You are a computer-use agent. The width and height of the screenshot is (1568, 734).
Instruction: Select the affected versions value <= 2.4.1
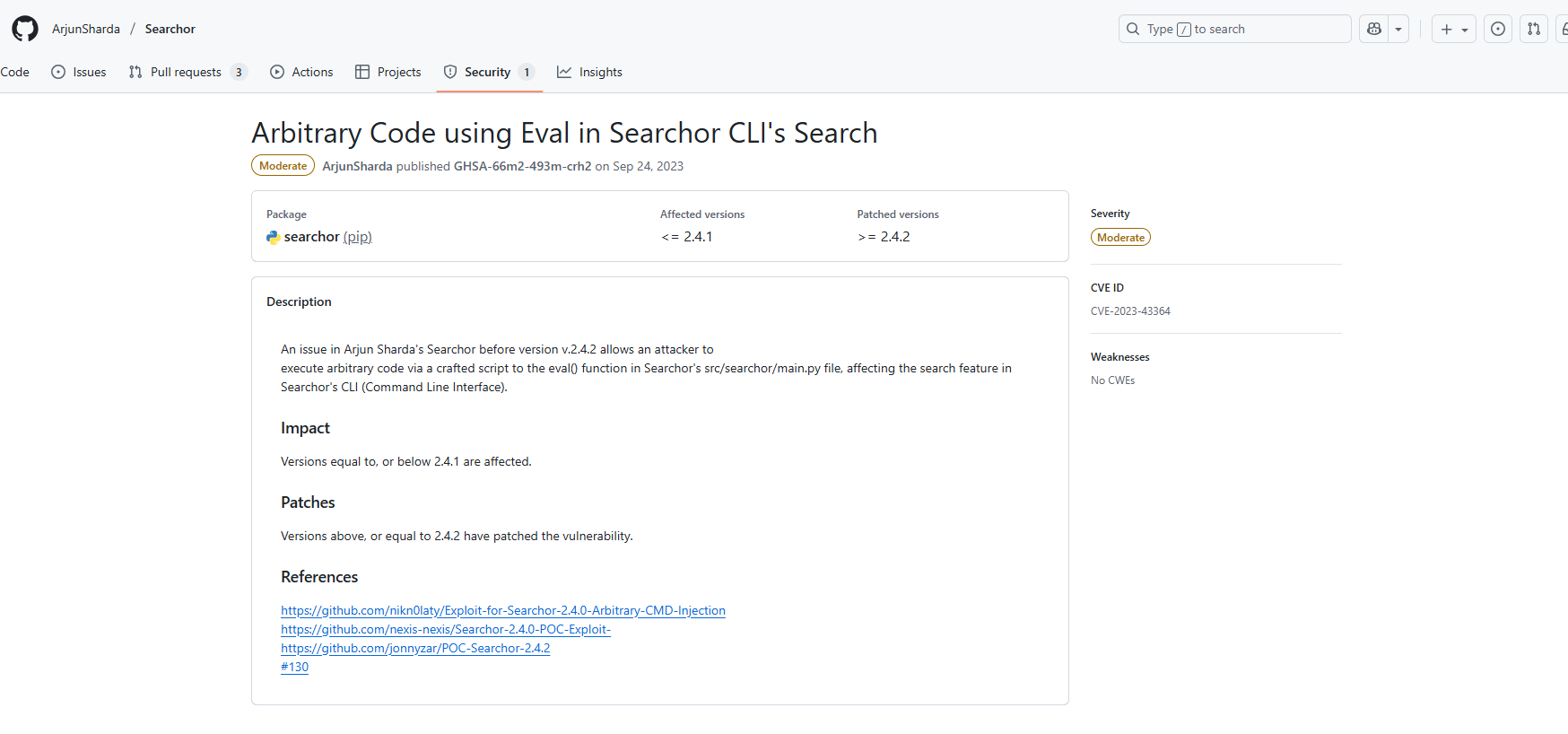click(686, 237)
